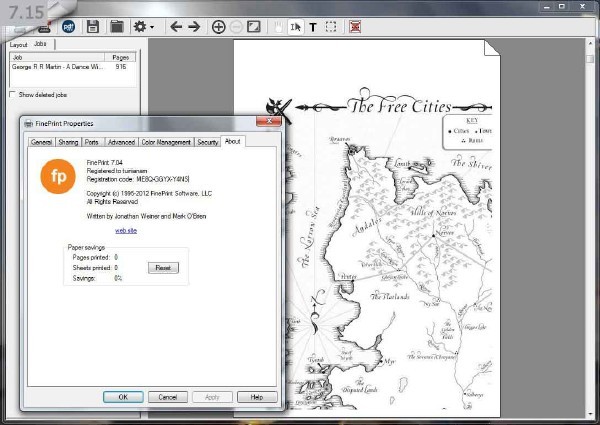Click OK in FinePrint Properties

123,397
